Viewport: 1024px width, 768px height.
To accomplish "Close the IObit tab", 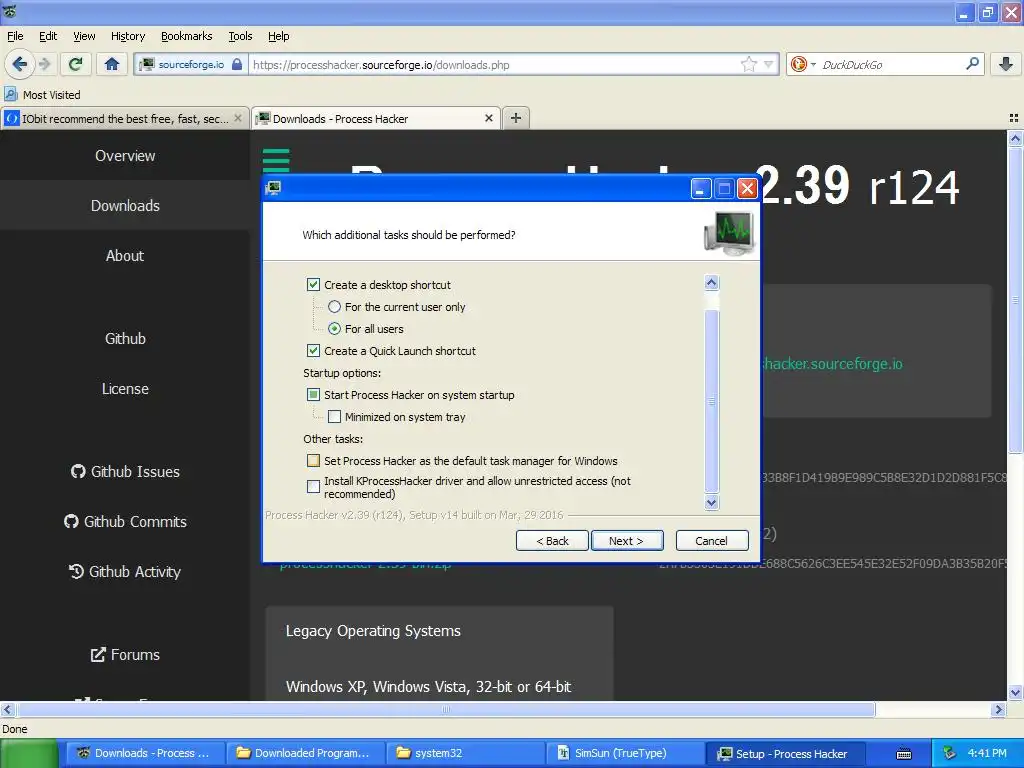I will [238, 118].
